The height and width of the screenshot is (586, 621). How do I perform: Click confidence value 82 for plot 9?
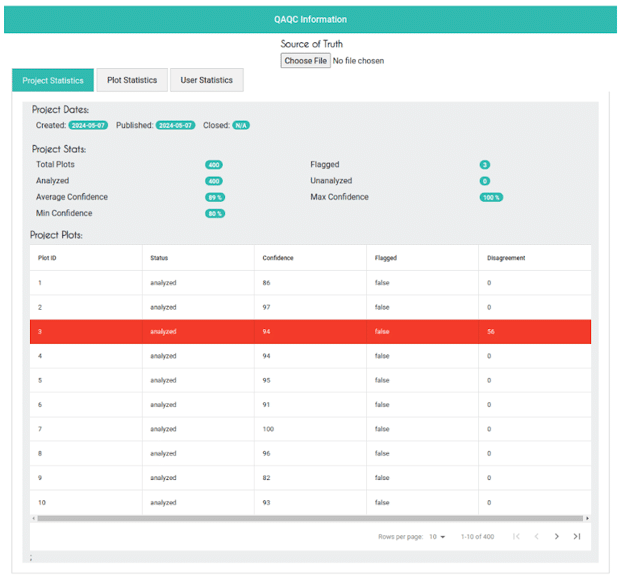click(266, 478)
